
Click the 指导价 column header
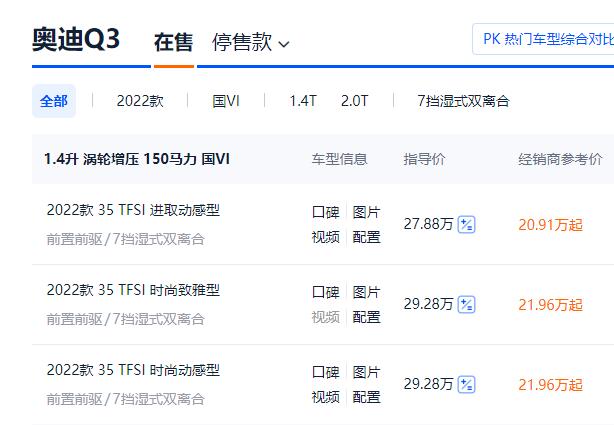click(424, 159)
